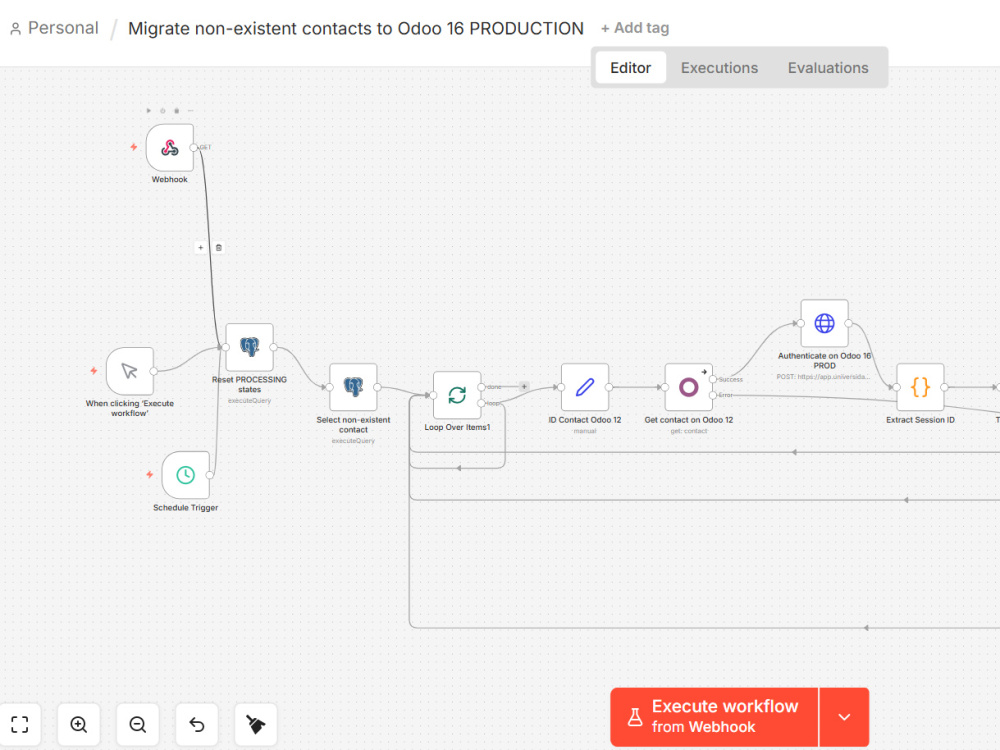
Task: Tidy up workflow with broom icon
Action: [x=256, y=724]
